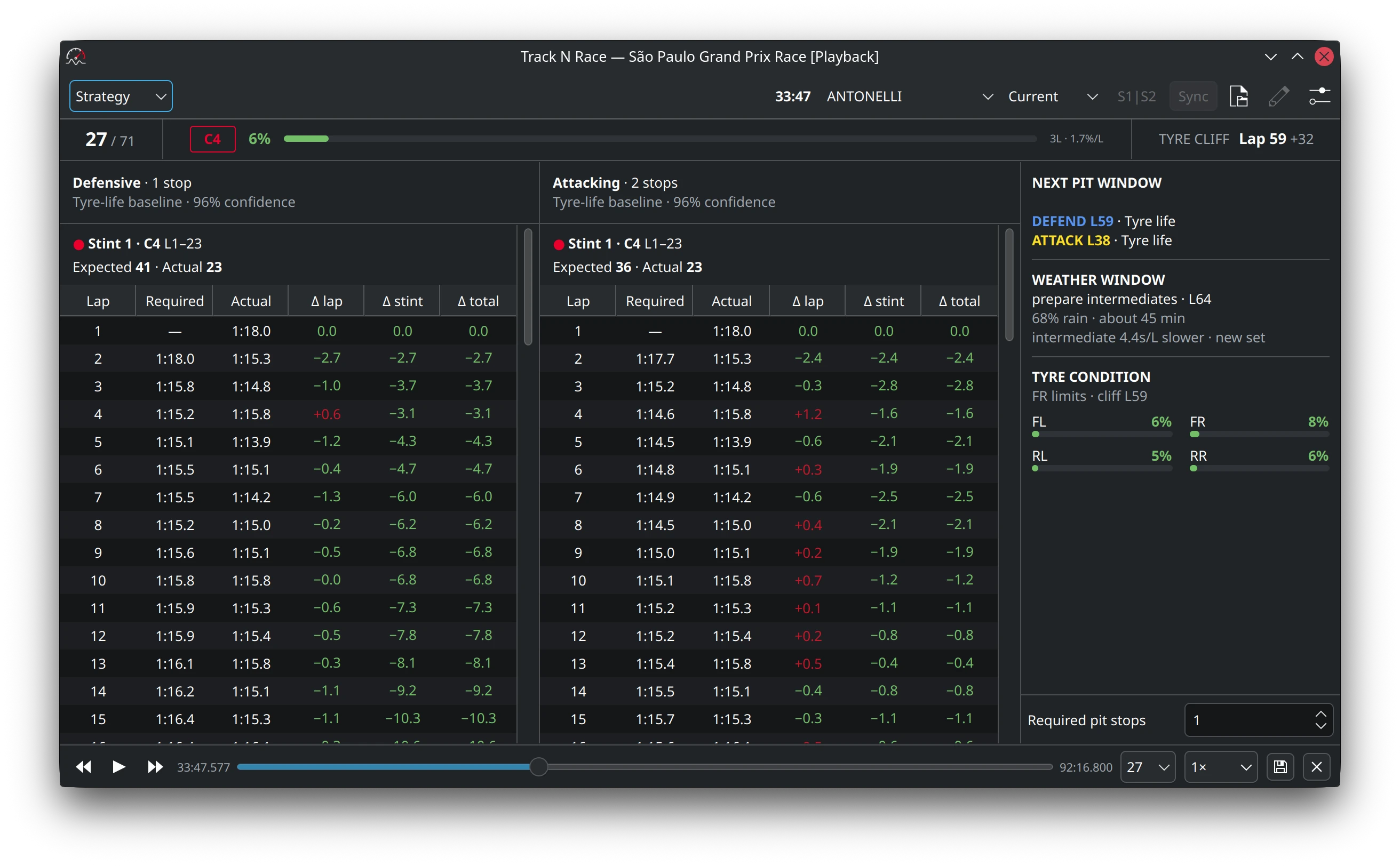Open the lap 27 selector dropdown
The image size is (1400, 866).
pos(1148,767)
